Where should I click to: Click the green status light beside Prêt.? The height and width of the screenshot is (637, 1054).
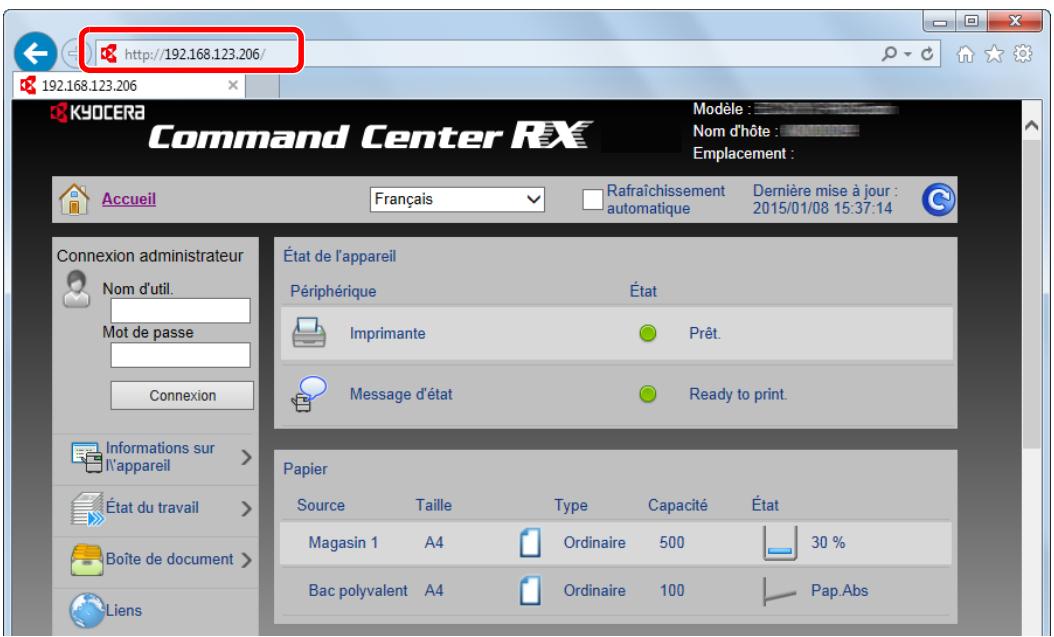pos(648,333)
